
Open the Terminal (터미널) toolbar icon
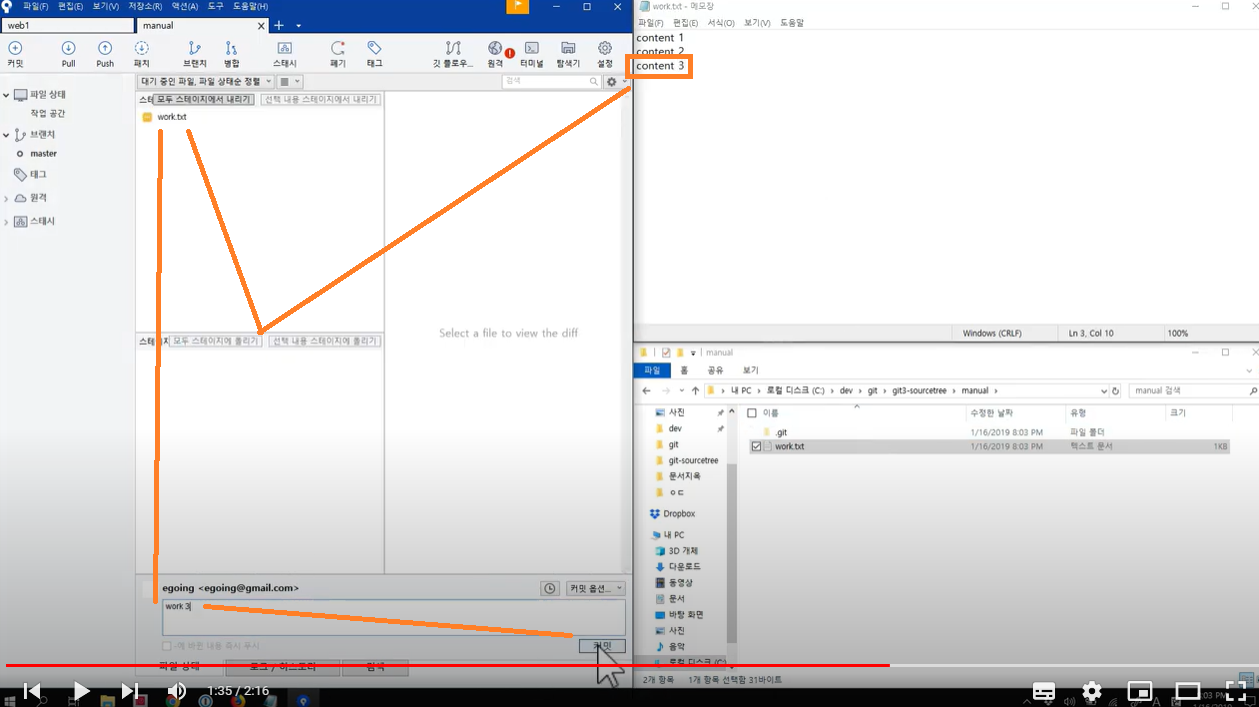point(531,54)
